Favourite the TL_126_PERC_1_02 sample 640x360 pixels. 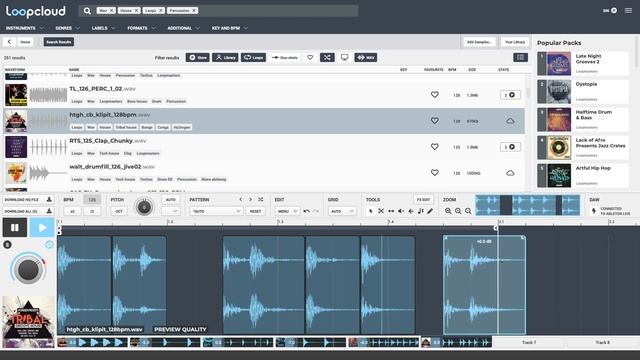[x=435, y=95]
